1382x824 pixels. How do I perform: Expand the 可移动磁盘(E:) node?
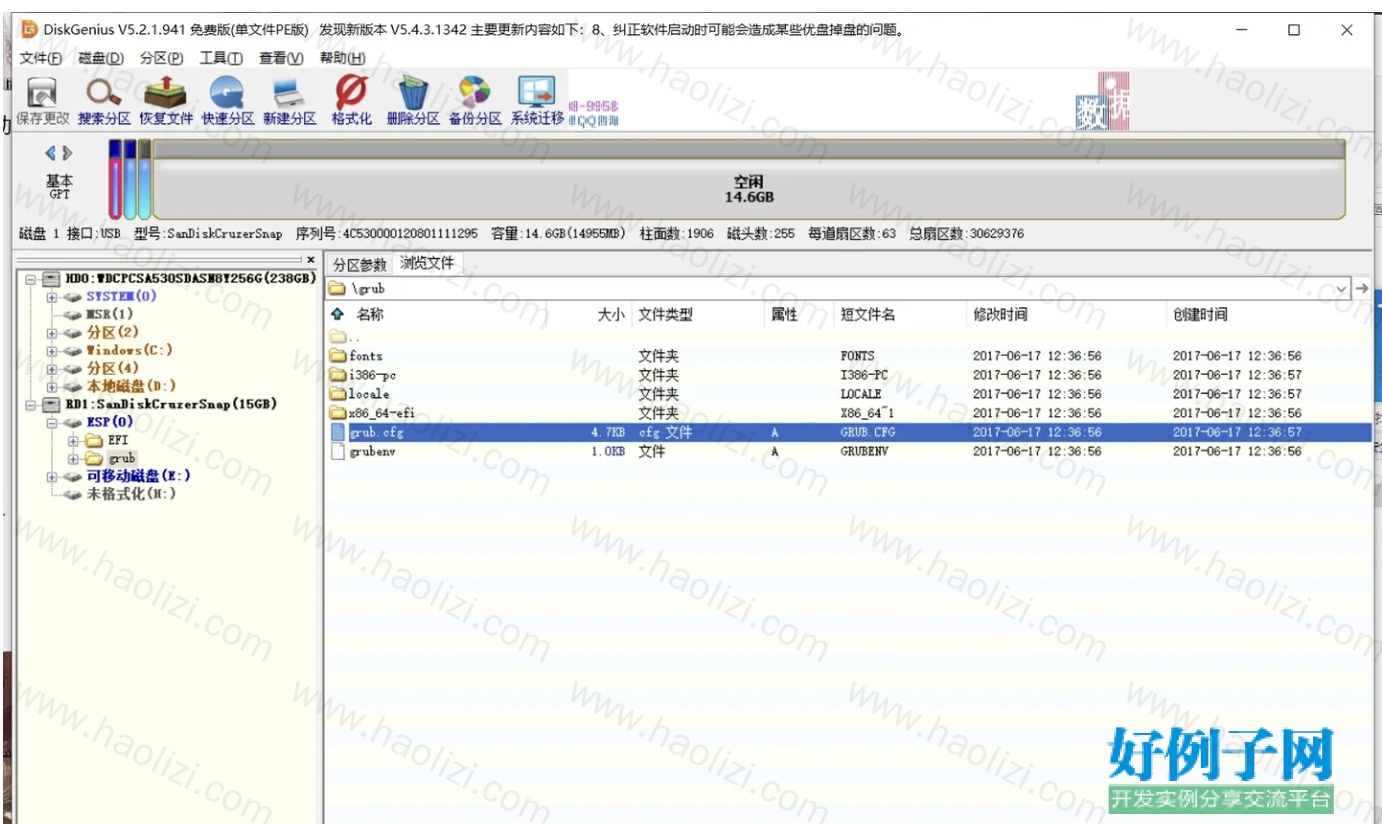coord(52,476)
